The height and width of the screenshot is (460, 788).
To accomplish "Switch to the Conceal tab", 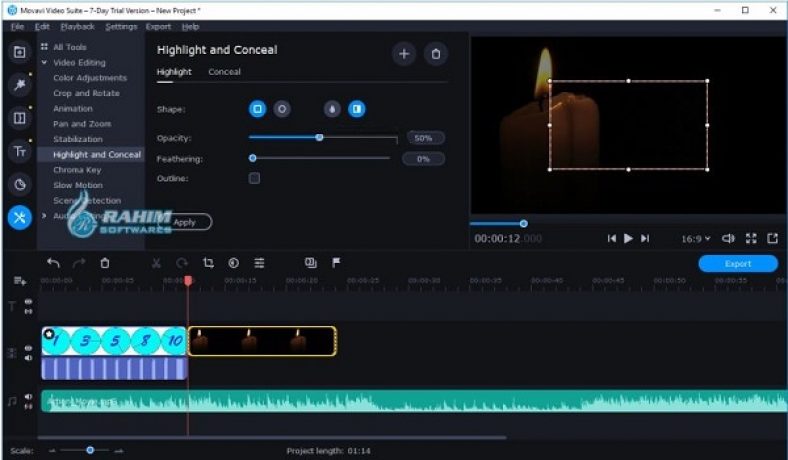I will 224,72.
